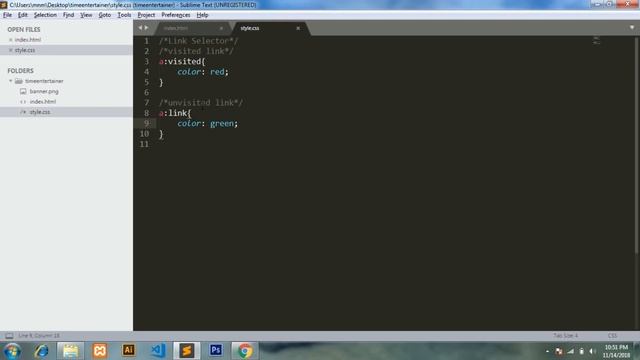Viewport: 640px width, 360px height.
Task: Click the index.html code file icon
Action: point(23,102)
